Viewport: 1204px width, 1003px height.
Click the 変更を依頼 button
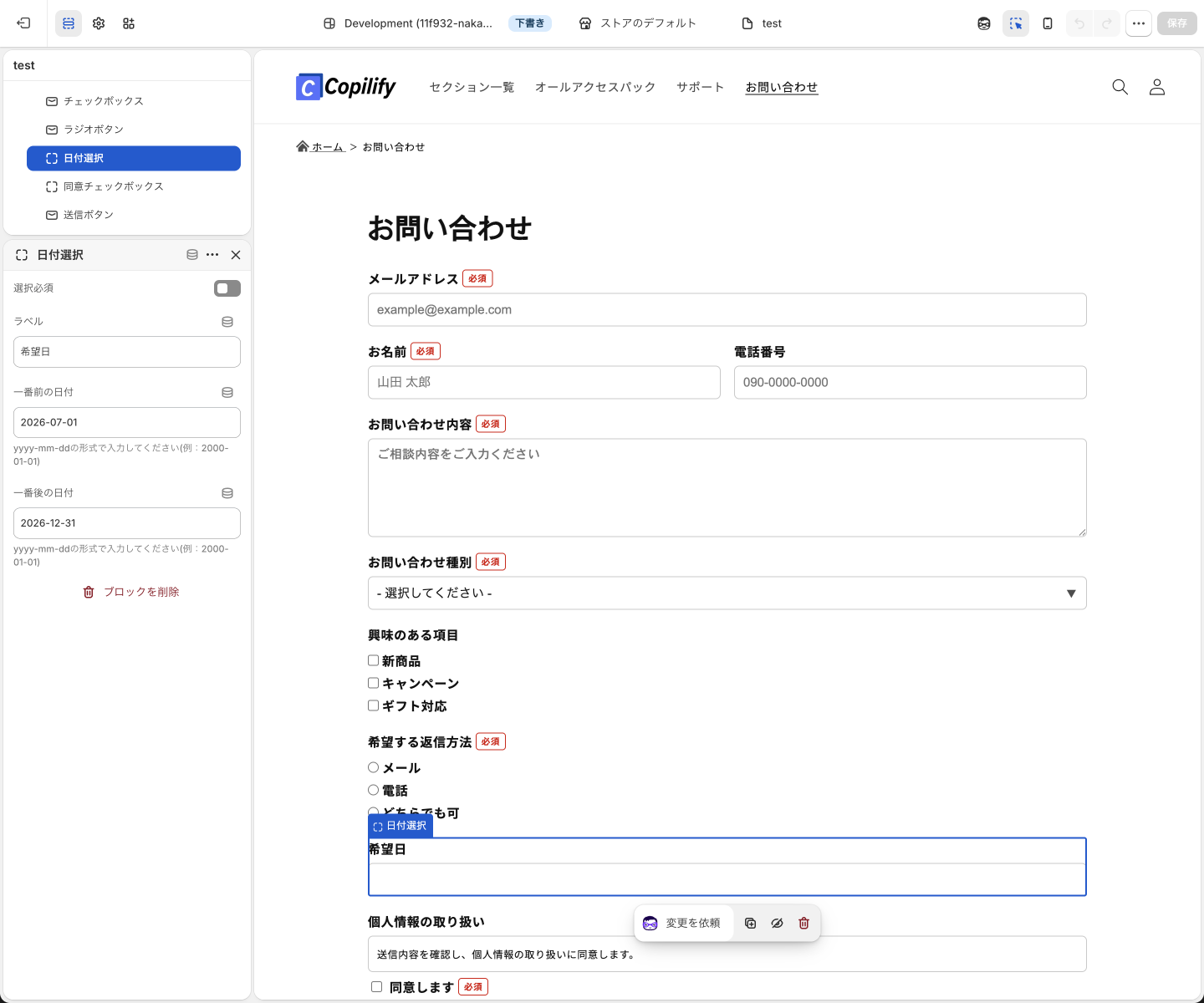click(684, 924)
